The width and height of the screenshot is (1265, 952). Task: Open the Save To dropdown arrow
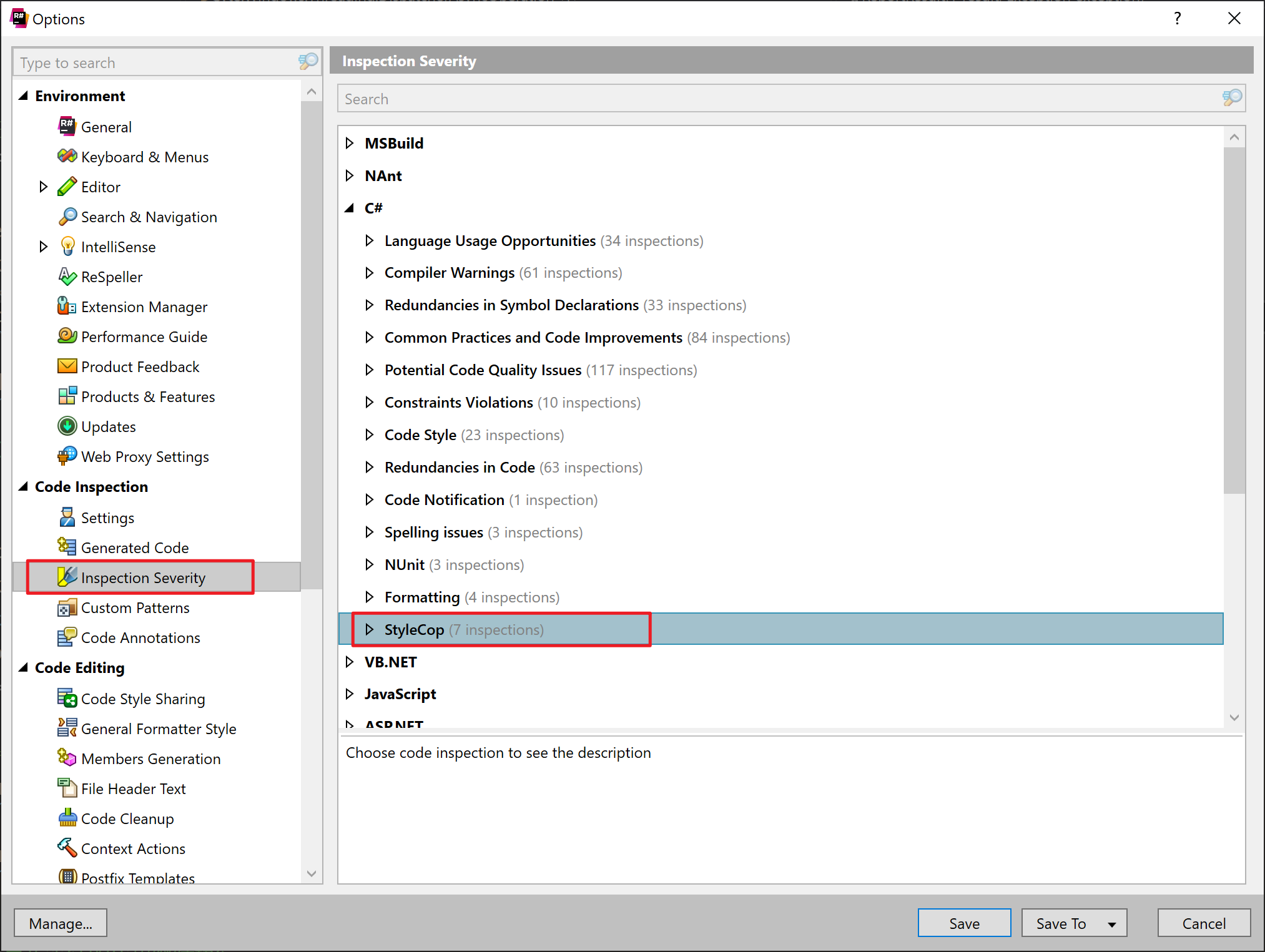pos(1111,924)
